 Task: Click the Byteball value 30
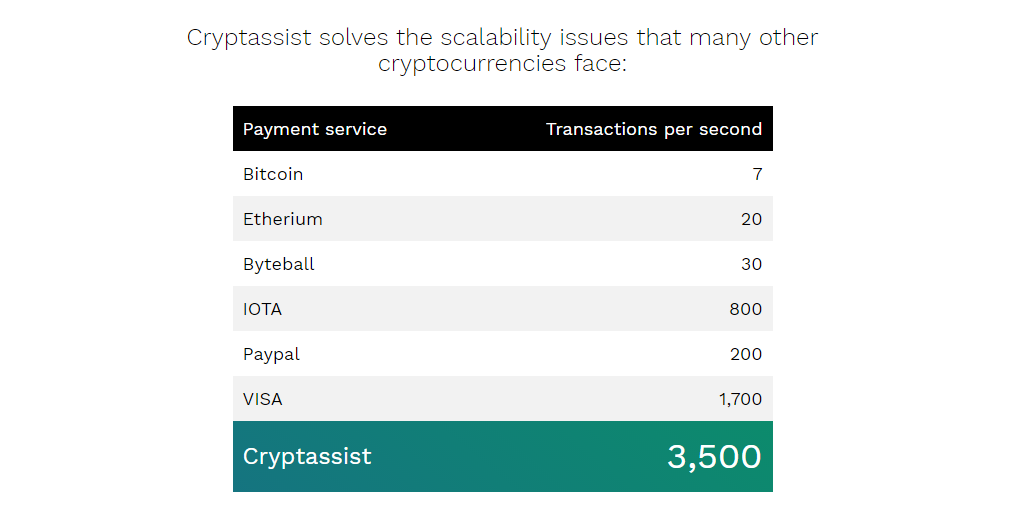[x=751, y=264]
